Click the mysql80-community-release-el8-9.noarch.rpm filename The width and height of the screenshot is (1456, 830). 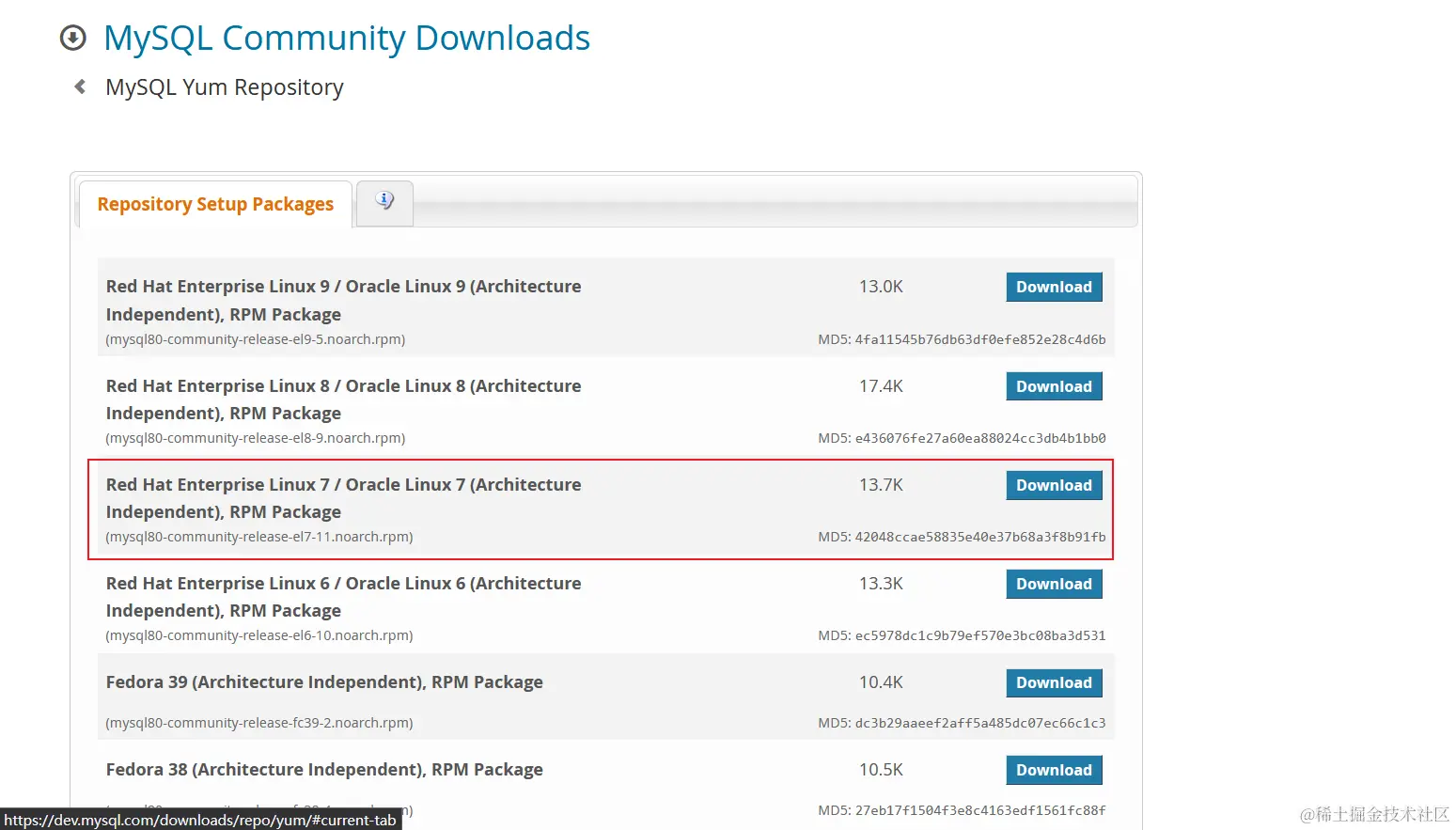[256, 438]
